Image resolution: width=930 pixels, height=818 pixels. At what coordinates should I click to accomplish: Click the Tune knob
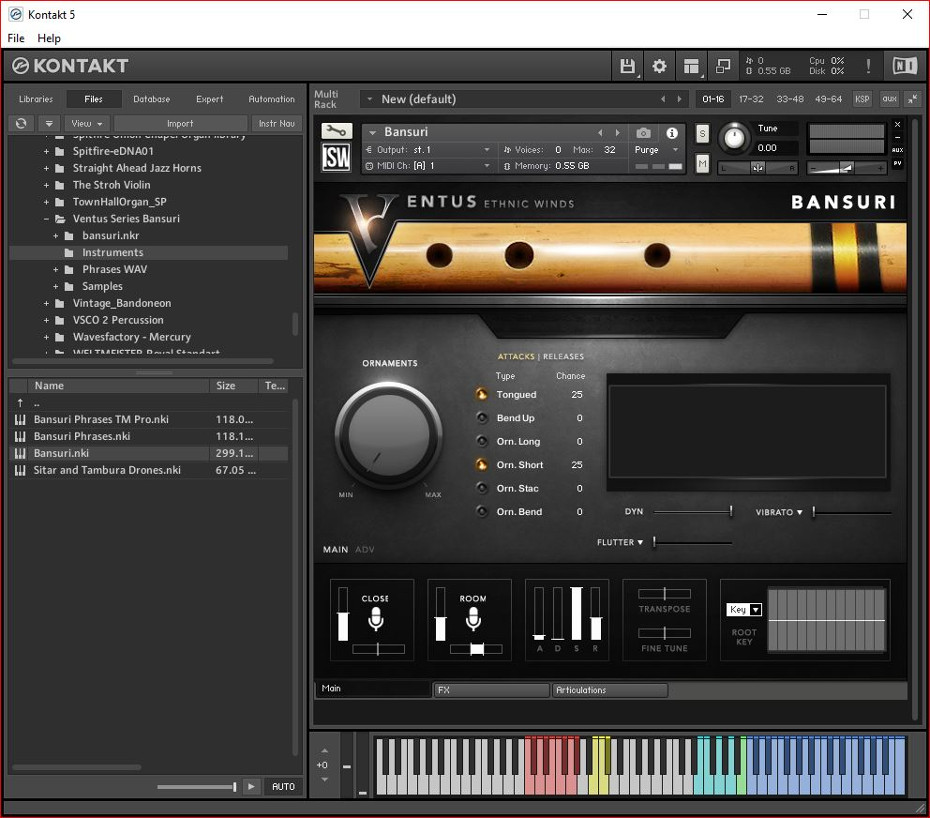coord(734,138)
